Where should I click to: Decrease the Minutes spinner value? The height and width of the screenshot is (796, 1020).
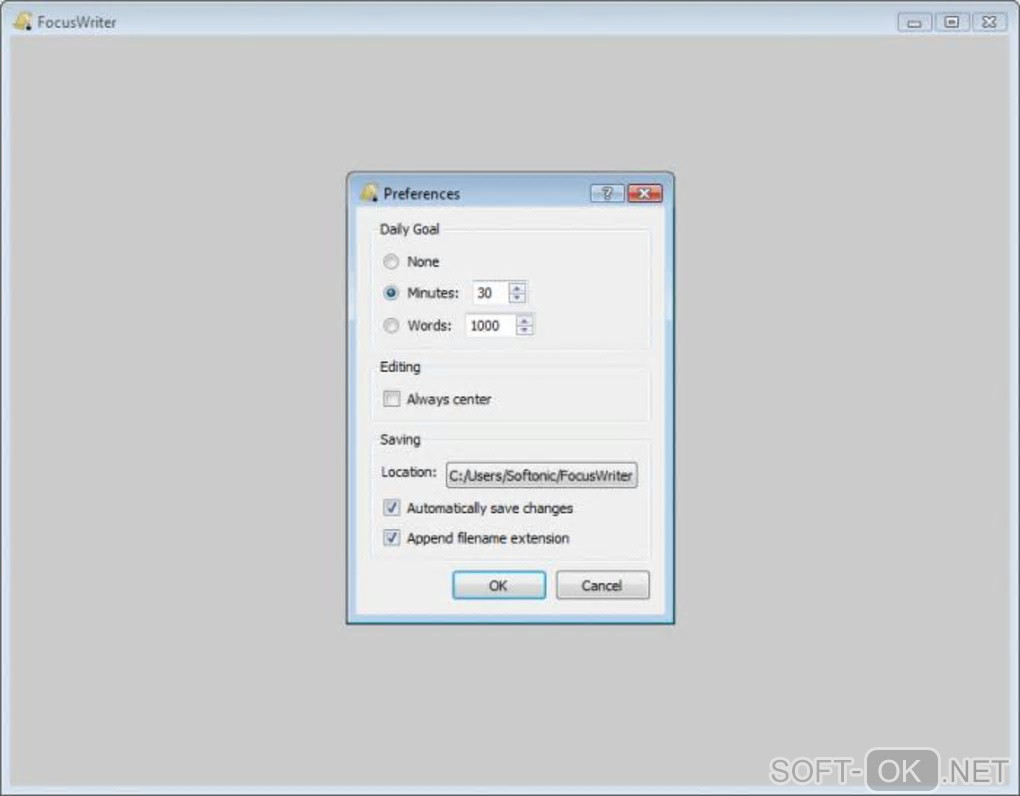[x=517, y=298]
